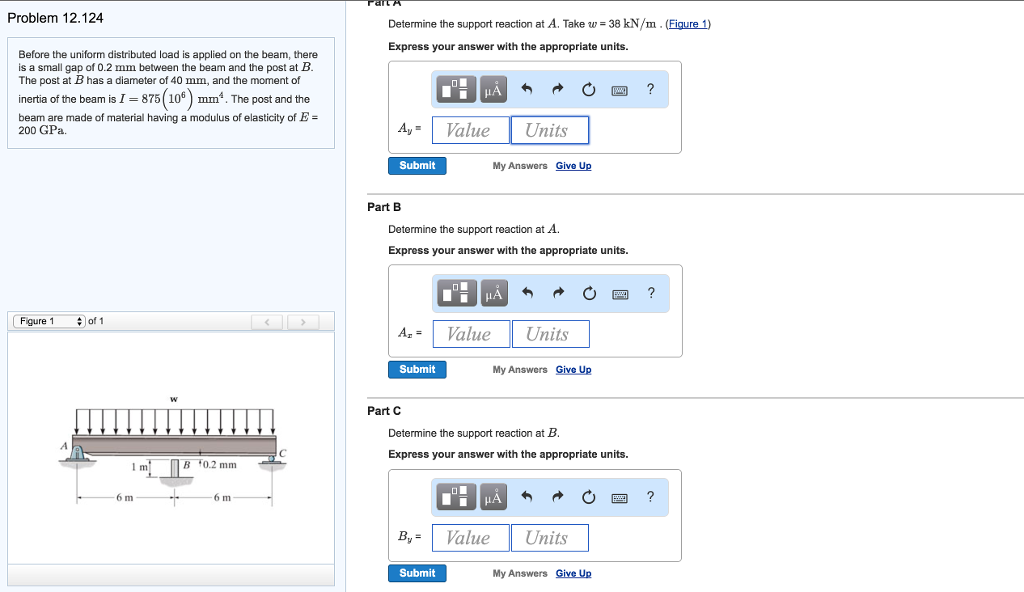Image resolution: width=1024 pixels, height=592 pixels.
Task: Undo the last entry in Part A toolbar
Action: [527, 89]
